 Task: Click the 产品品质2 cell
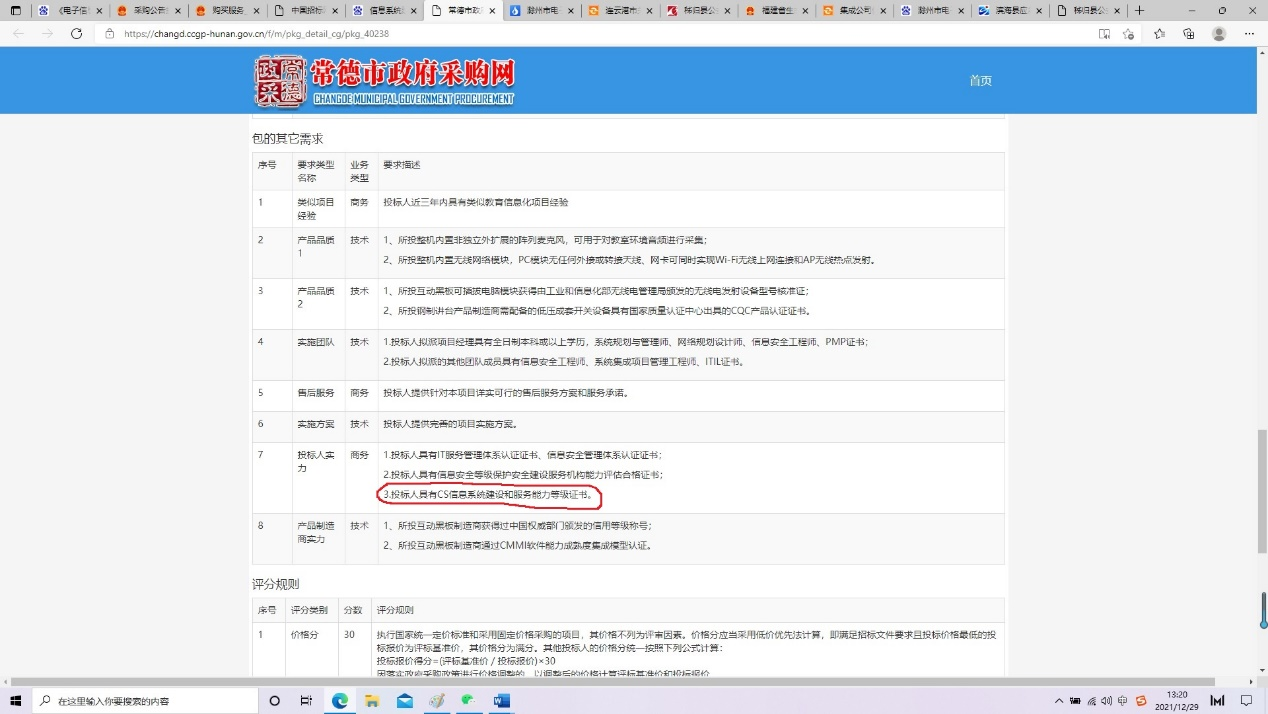(317, 304)
